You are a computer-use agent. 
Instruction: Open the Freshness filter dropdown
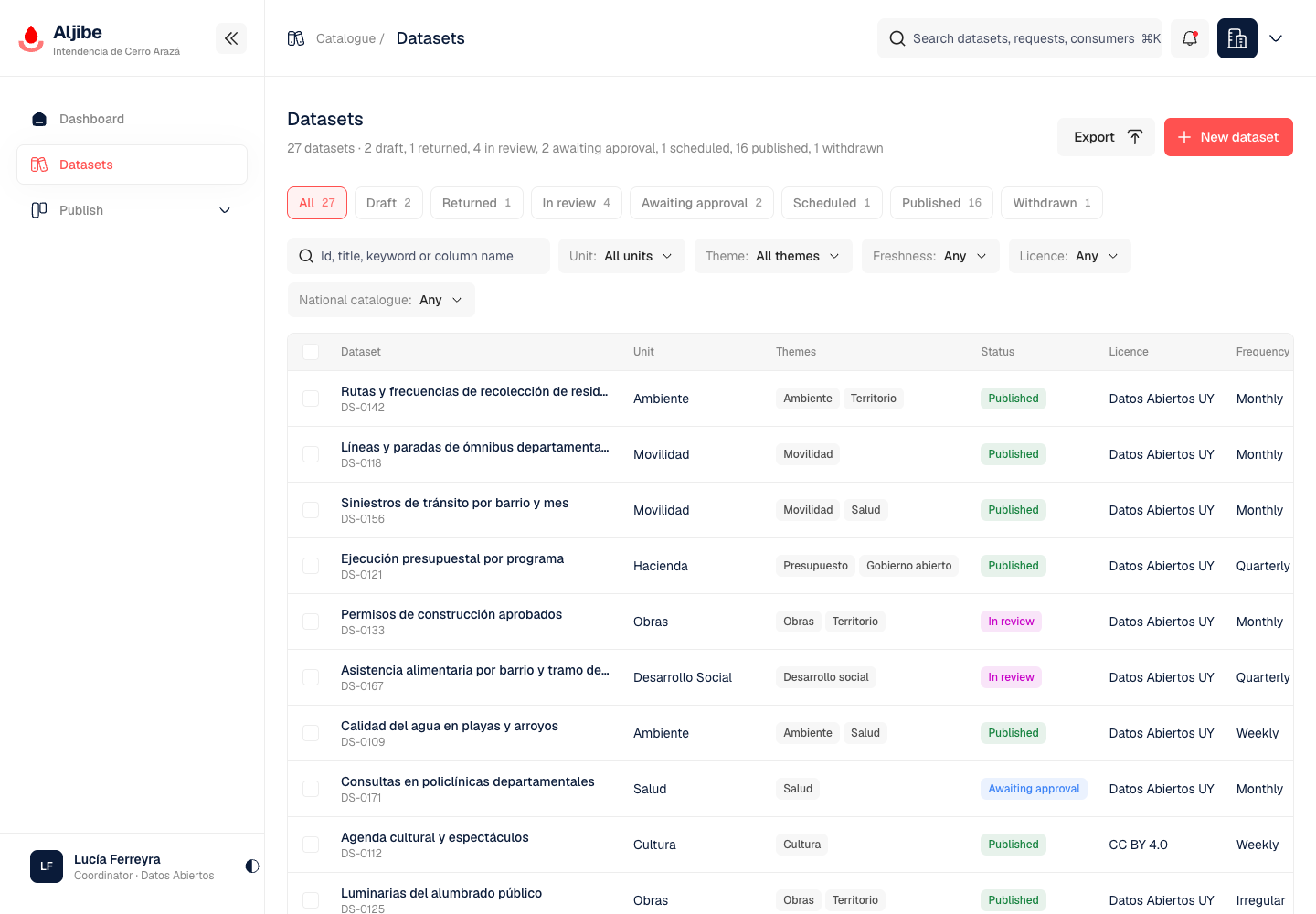[x=930, y=256]
